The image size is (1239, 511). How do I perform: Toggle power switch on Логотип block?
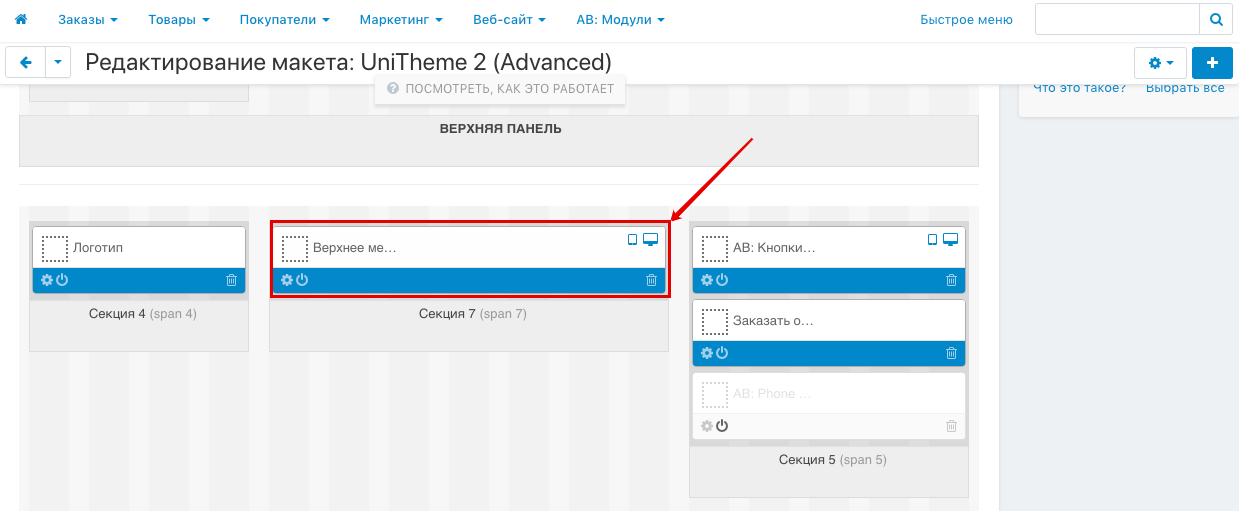(62, 280)
